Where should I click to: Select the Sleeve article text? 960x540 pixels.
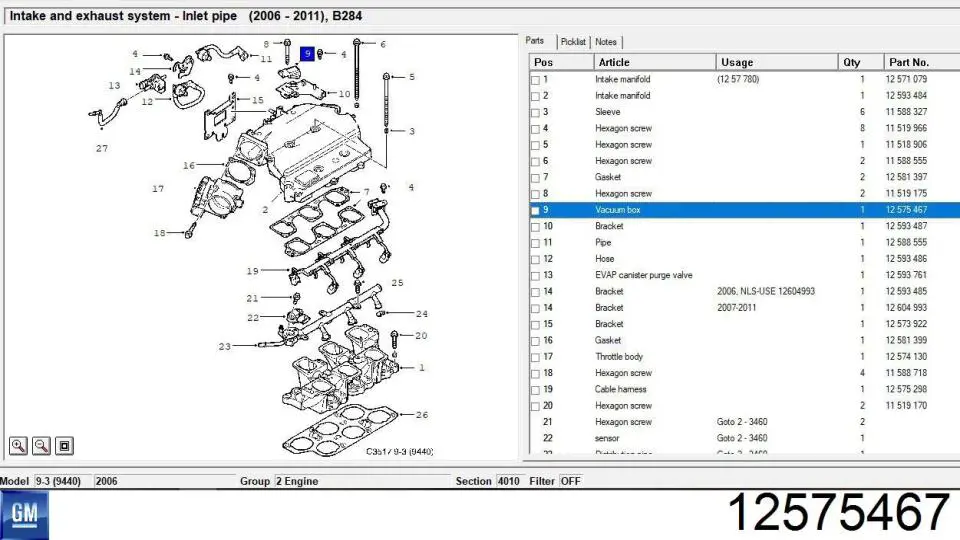[607, 111]
